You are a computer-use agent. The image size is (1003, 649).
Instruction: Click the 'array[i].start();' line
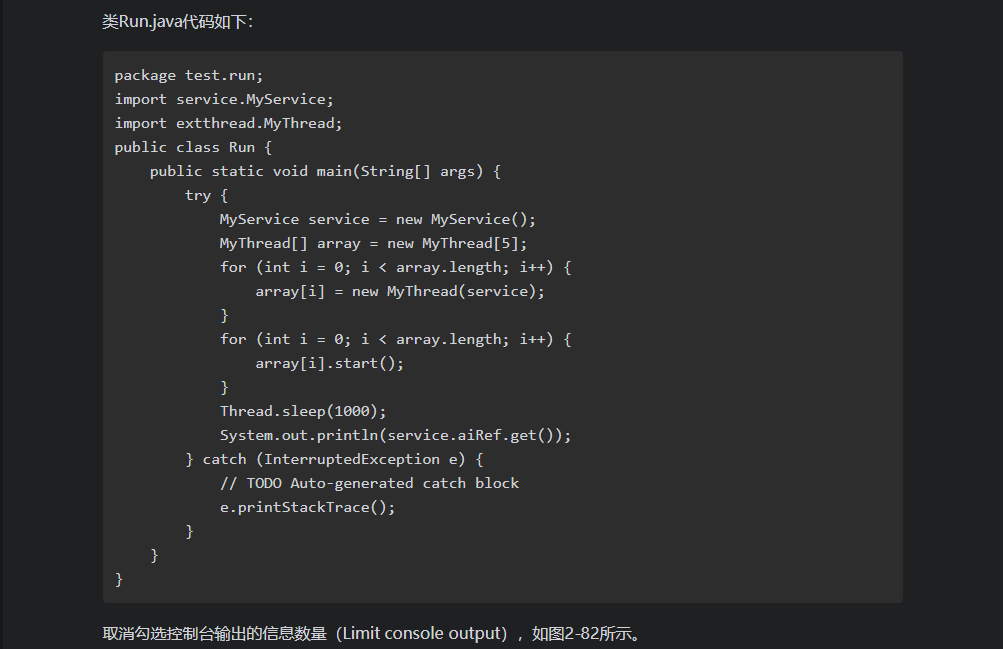point(329,363)
